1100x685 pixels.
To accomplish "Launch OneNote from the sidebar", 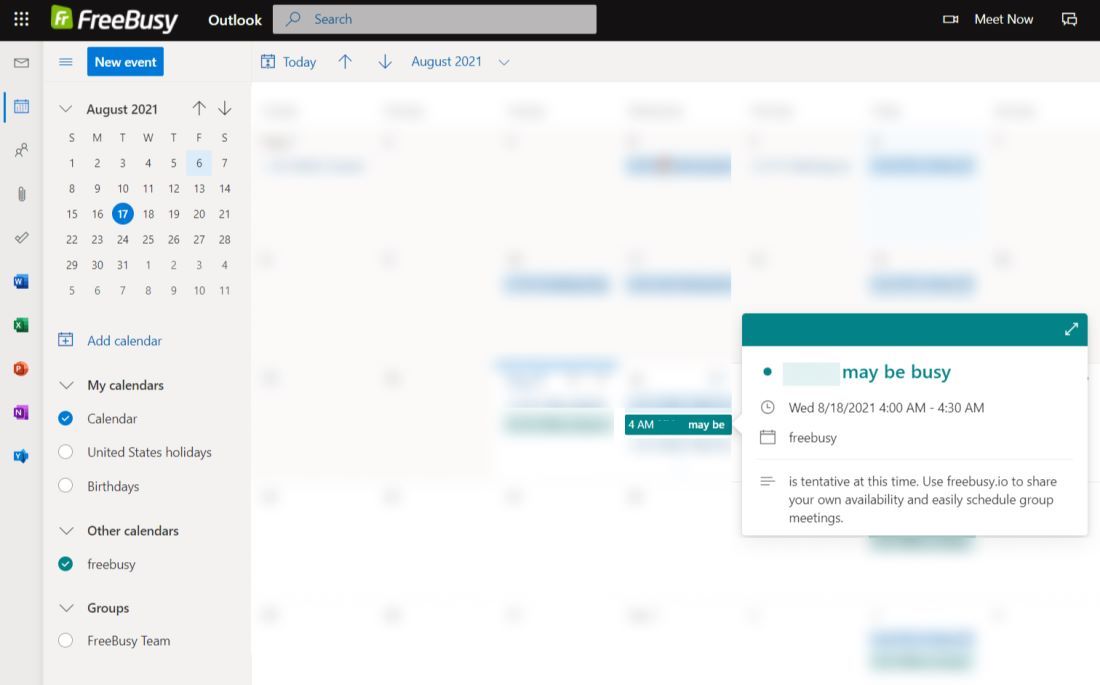I will coord(21,412).
